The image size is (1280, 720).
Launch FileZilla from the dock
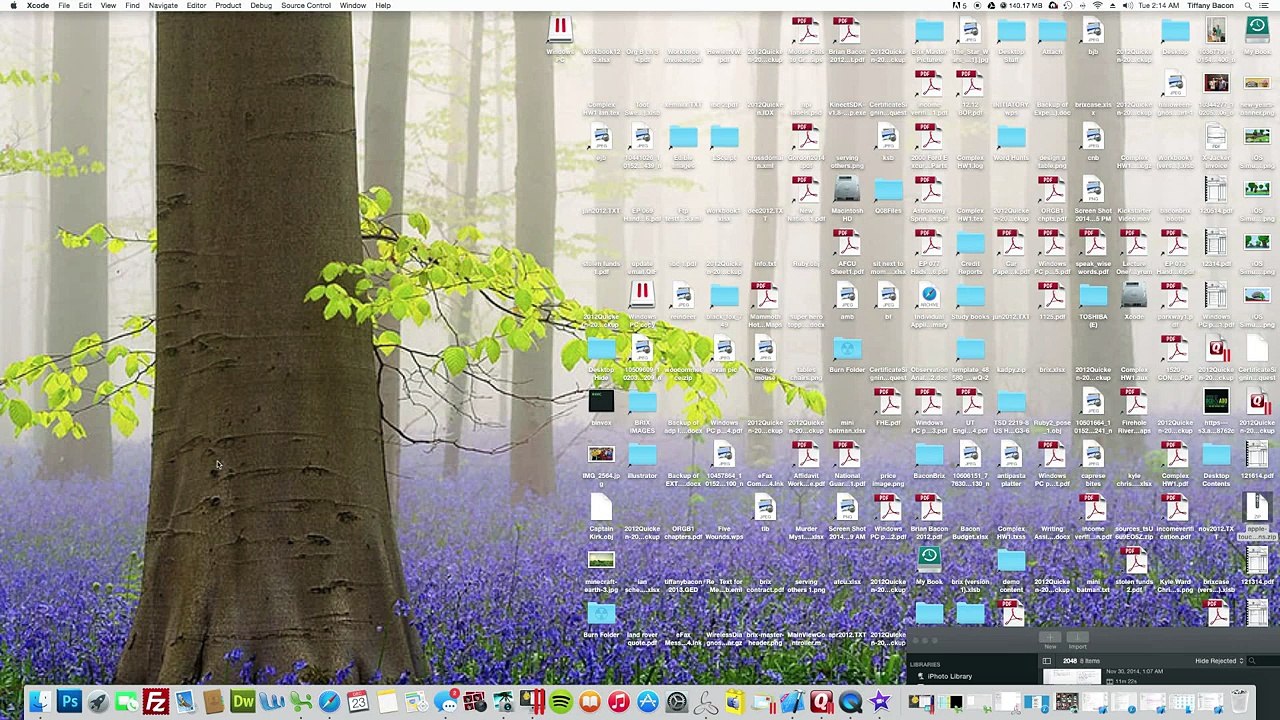(156, 702)
